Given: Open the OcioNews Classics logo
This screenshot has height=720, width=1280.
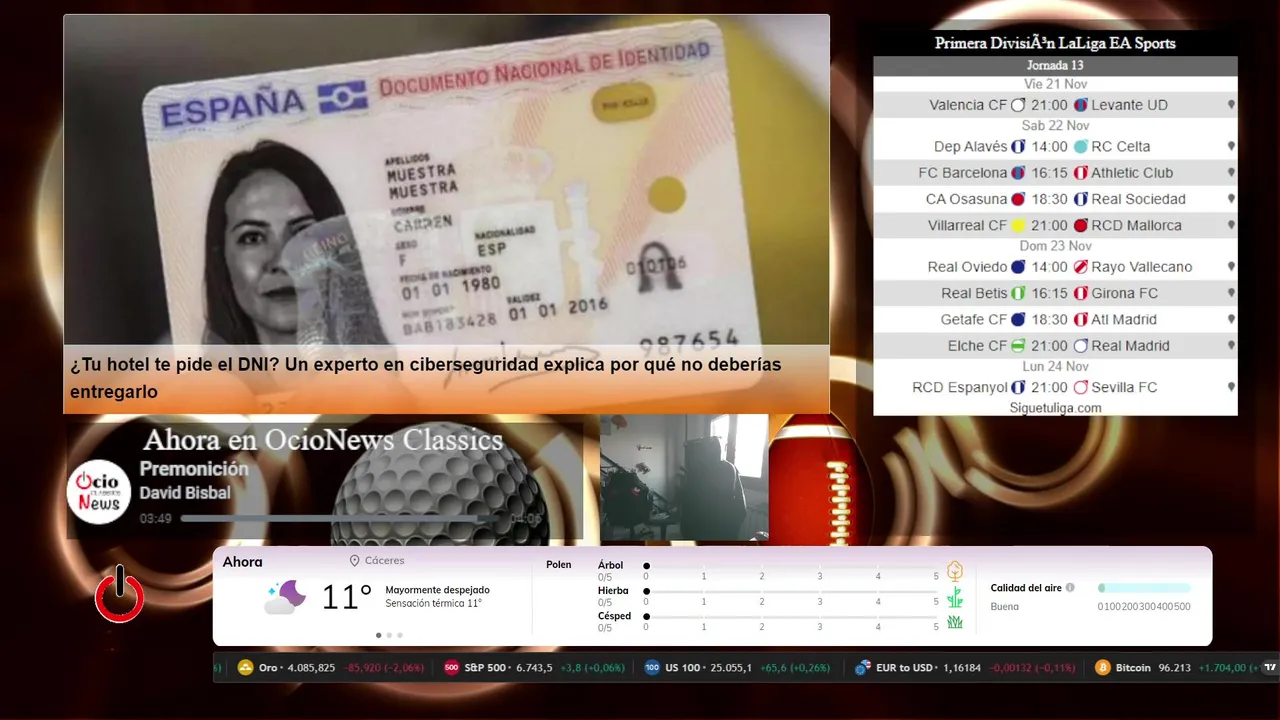Looking at the screenshot, I should [x=99, y=491].
